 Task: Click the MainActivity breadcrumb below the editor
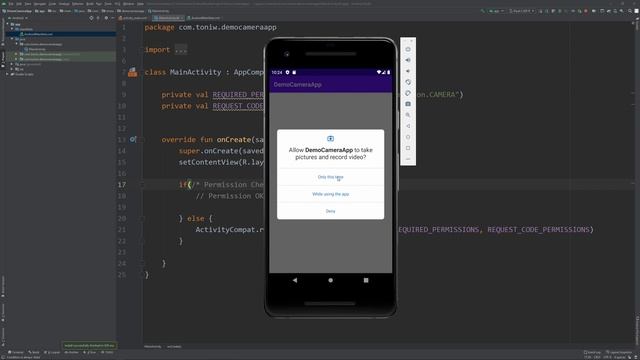tap(153, 347)
